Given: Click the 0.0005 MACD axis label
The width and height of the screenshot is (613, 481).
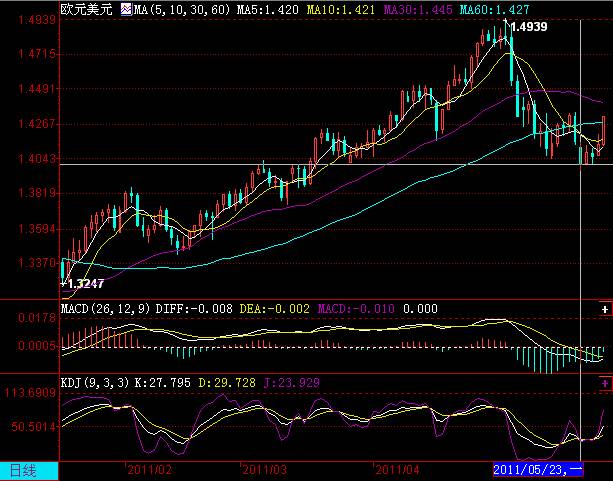Looking at the screenshot, I should [37, 346].
